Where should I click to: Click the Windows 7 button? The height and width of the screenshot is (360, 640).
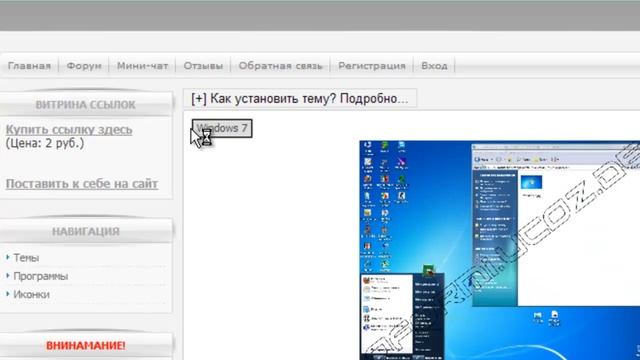click(x=222, y=128)
